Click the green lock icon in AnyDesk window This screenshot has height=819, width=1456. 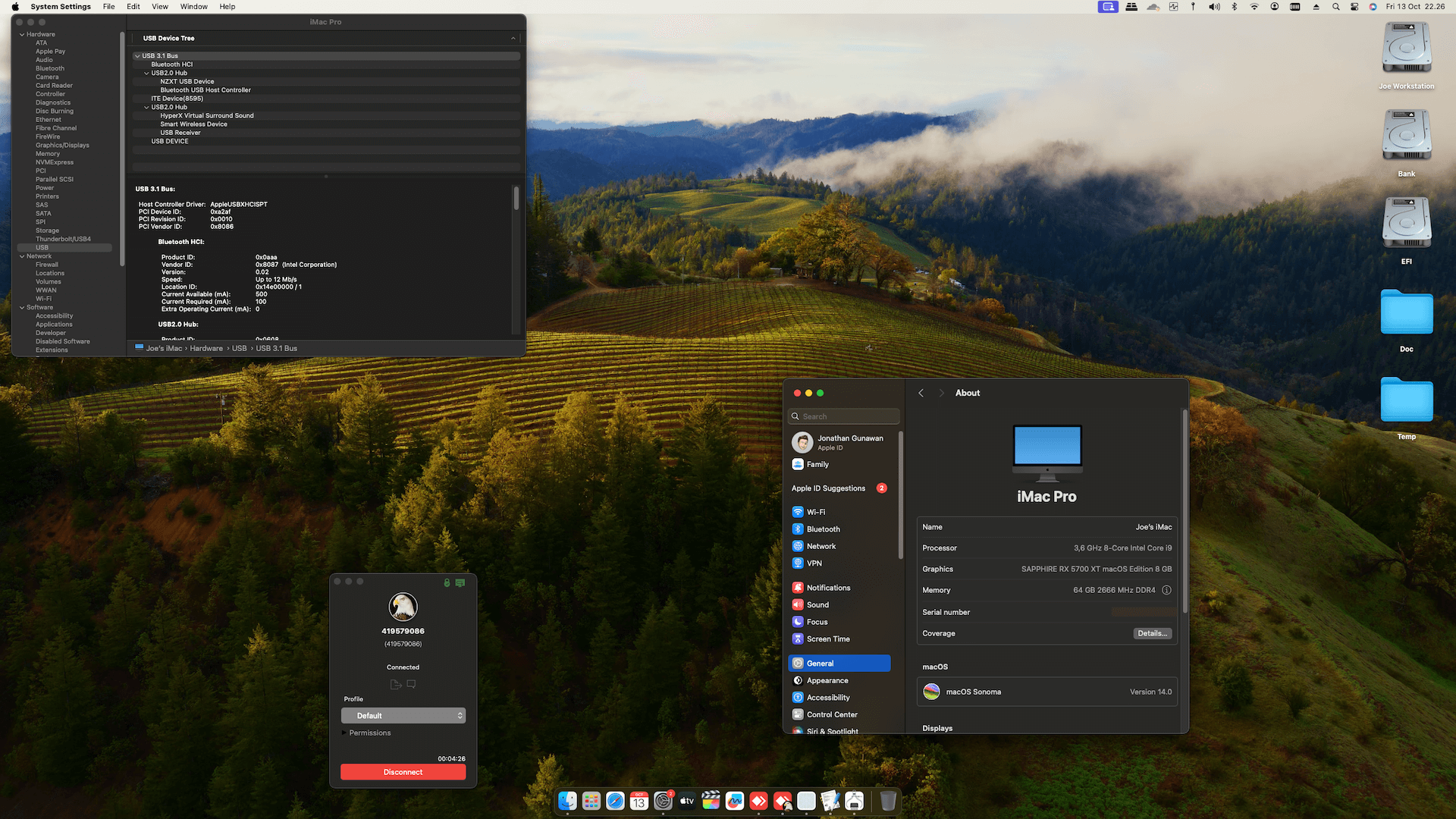(x=447, y=582)
